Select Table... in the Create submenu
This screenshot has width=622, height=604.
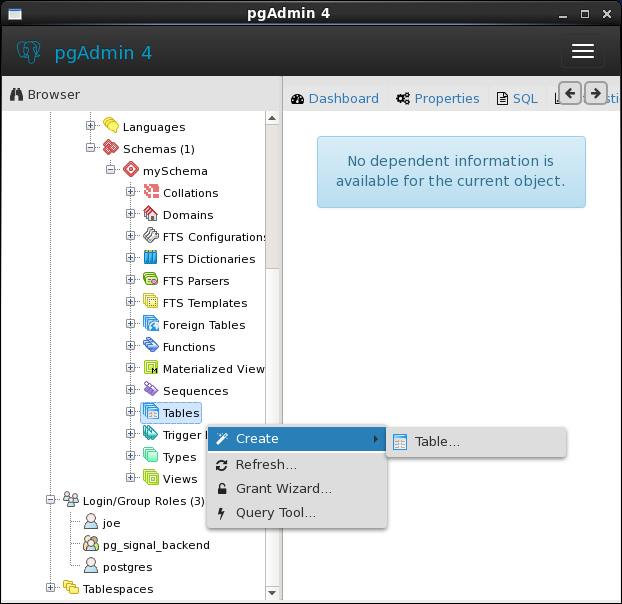click(476, 442)
